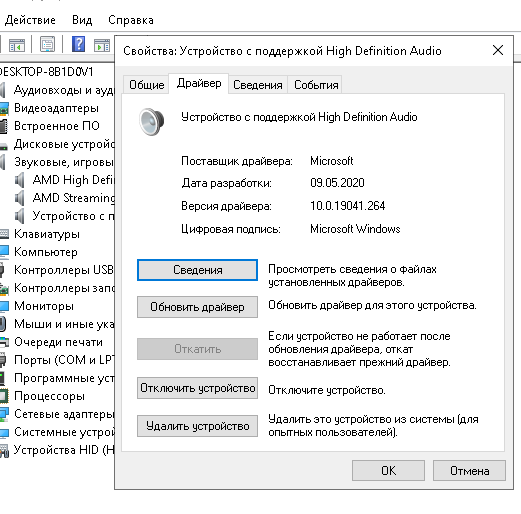Switch to the Сведения tab
Viewport: 521px width, 514px height.
[258, 85]
